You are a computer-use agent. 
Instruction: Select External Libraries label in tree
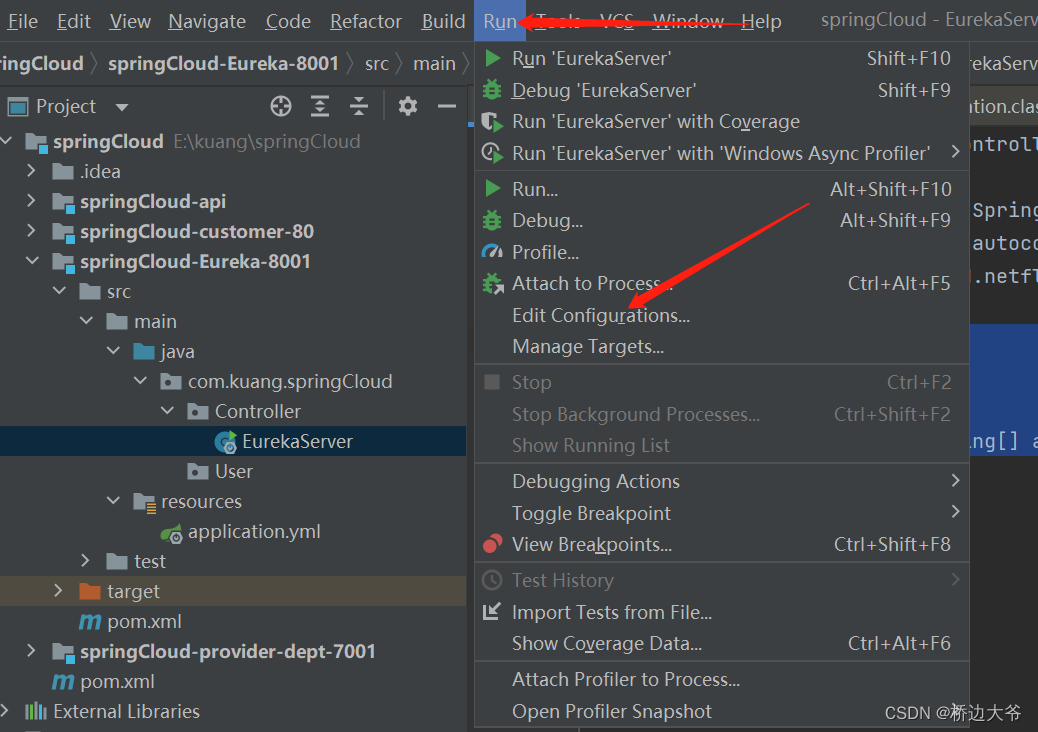[126, 711]
